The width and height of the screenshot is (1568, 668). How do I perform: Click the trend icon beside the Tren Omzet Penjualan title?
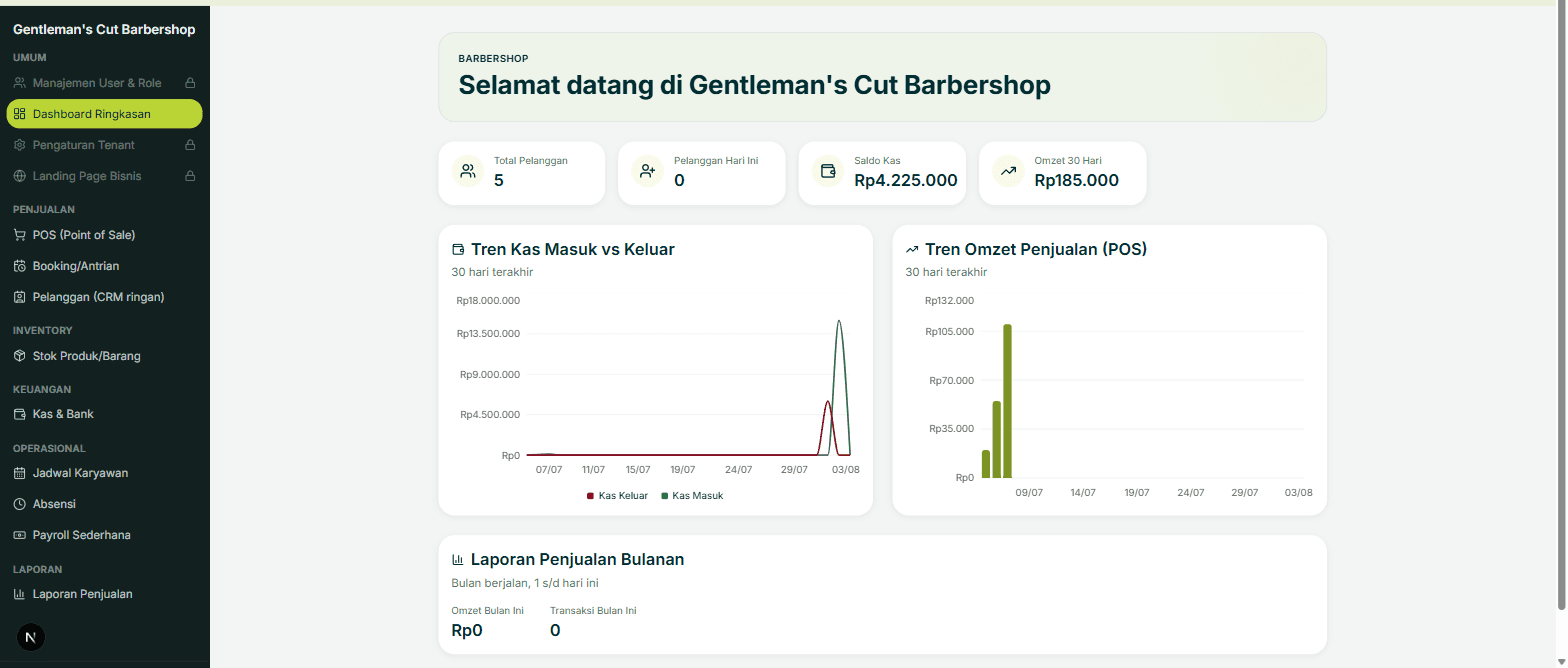pyautogui.click(x=912, y=249)
